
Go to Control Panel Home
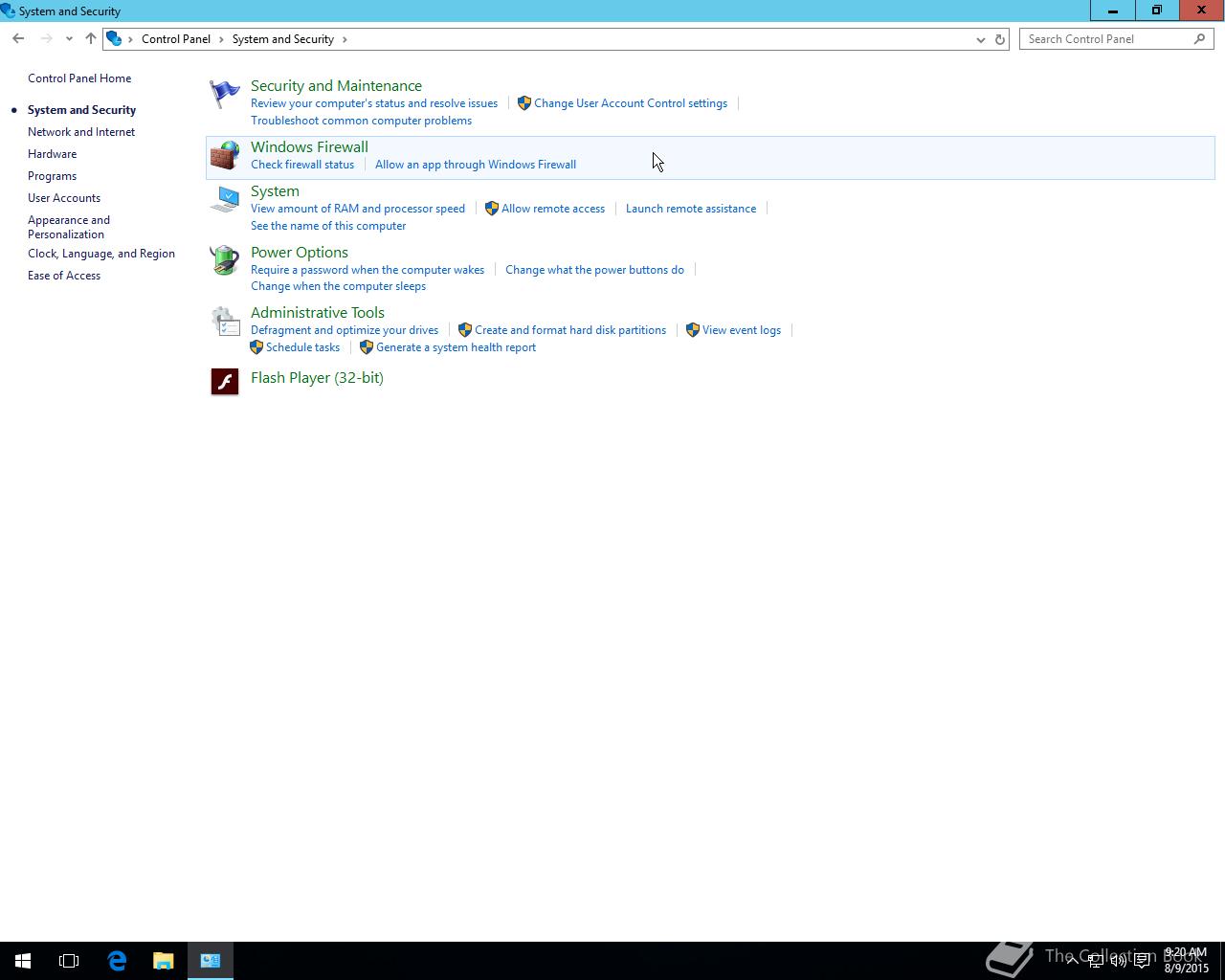(x=79, y=78)
